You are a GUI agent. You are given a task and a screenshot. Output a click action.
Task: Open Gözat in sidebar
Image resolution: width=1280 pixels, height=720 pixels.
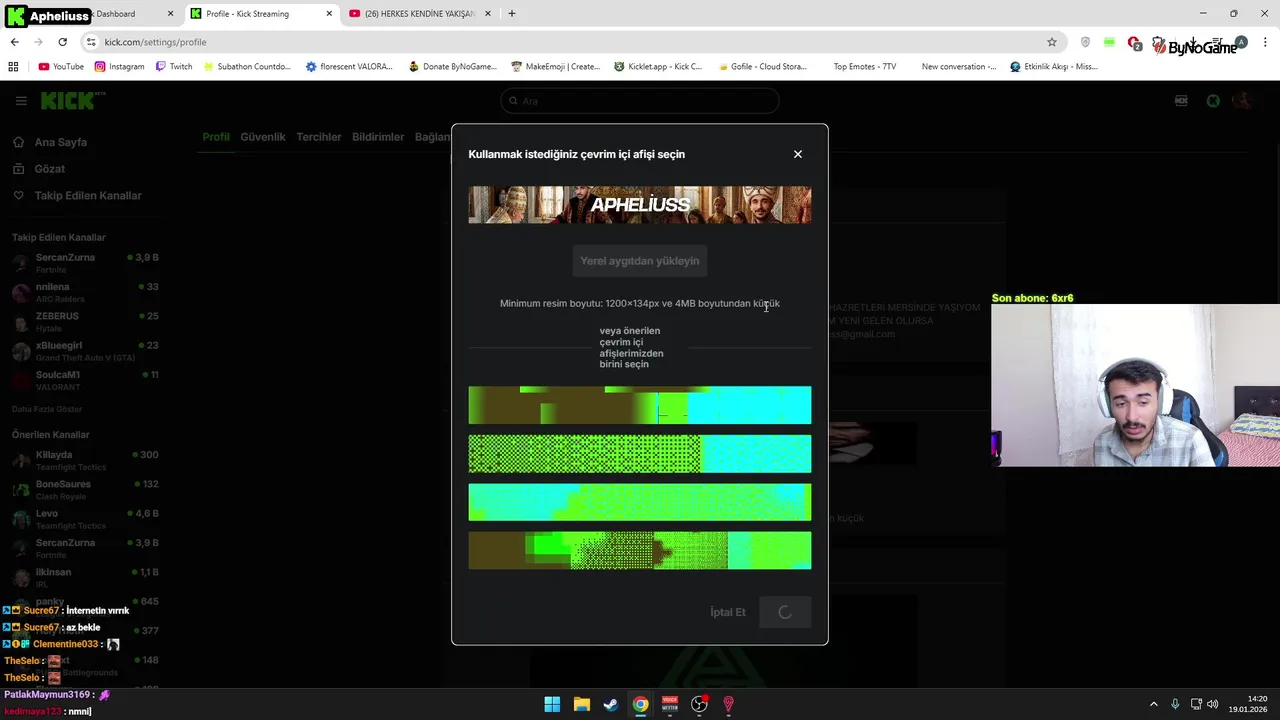point(50,169)
